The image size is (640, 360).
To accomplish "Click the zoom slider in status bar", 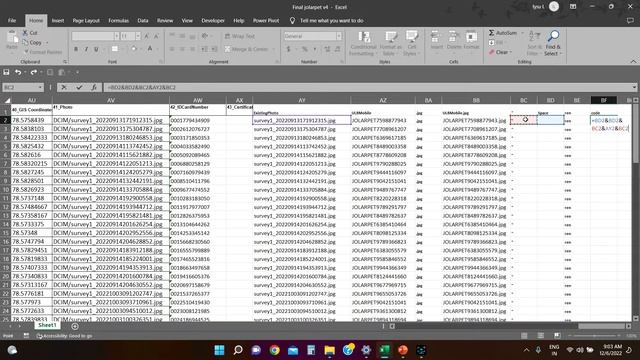I will pos(594,336).
